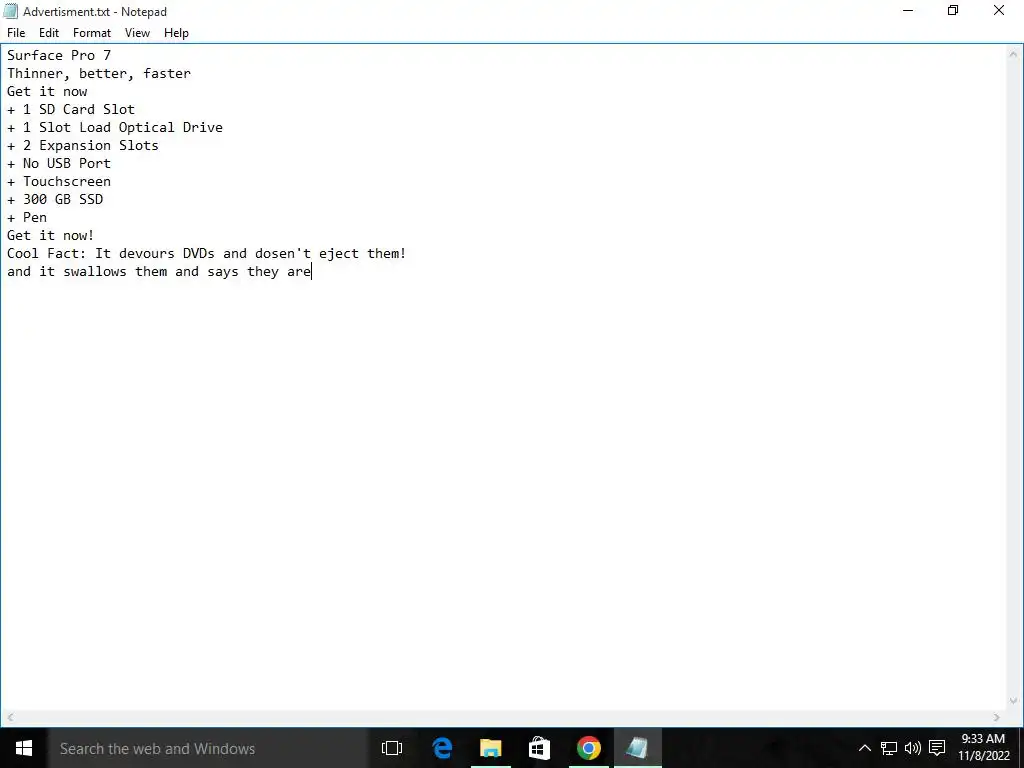This screenshot has height=768, width=1024.
Task: Open the Help menu
Action: 176,33
